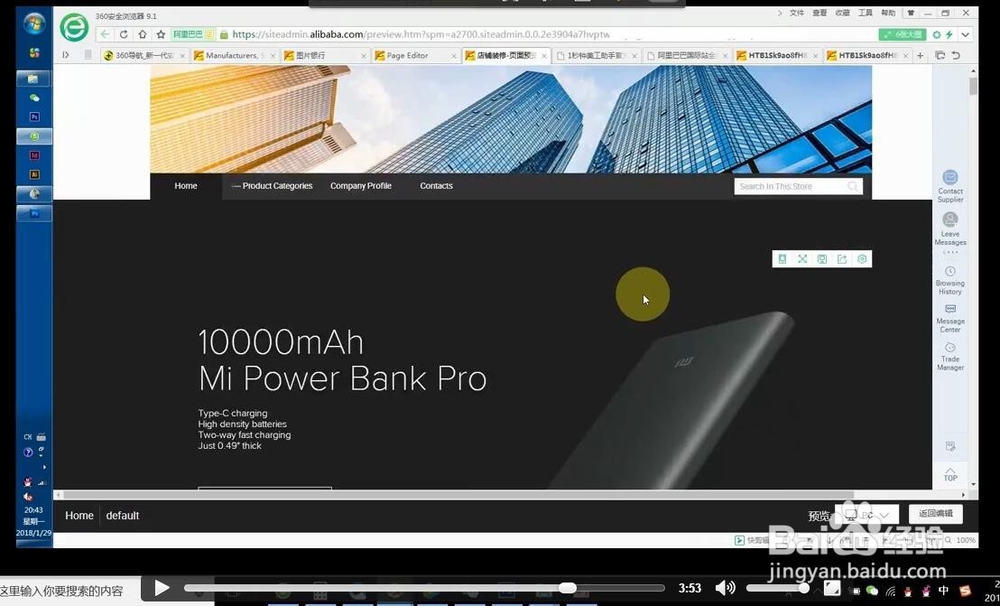Viewport: 1000px width, 606px height.
Task: Click the 返回编辑 button
Action: tap(936, 514)
